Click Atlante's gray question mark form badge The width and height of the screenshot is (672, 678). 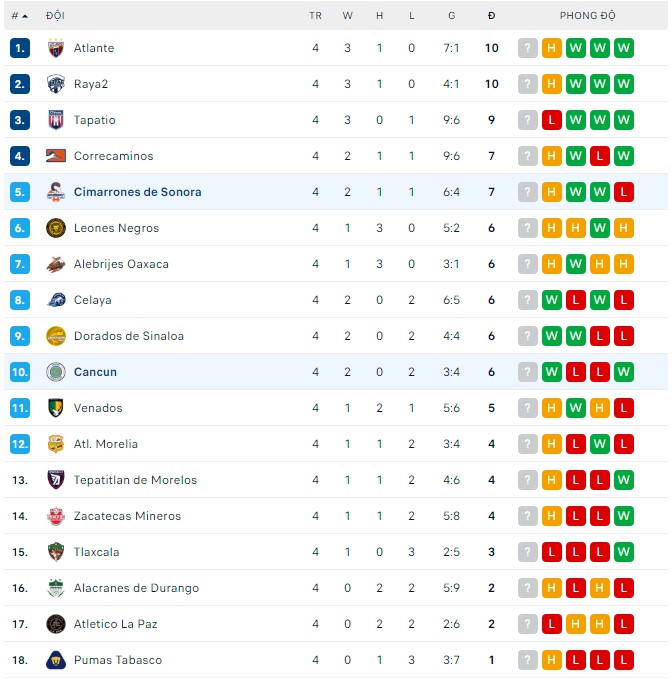click(x=528, y=48)
